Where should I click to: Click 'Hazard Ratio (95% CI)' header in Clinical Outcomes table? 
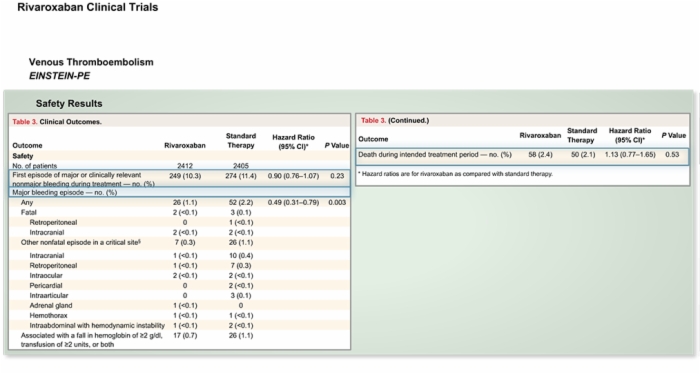point(293,142)
